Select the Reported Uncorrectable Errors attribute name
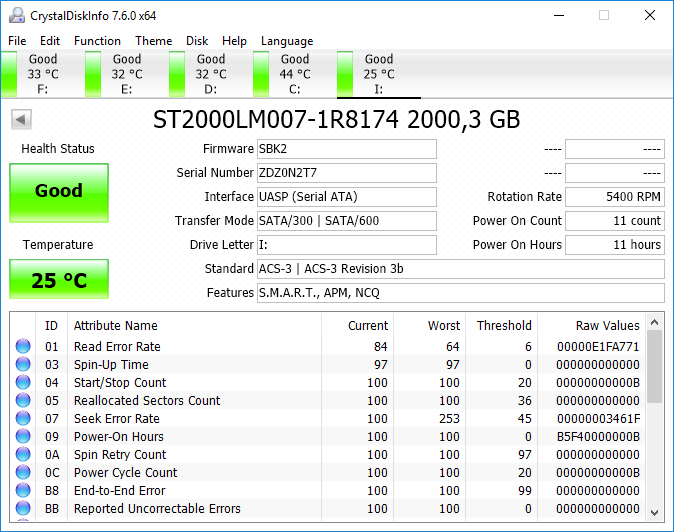Image resolution: width=674 pixels, height=532 pixels. pyautogui.click(x=157, y=509)
